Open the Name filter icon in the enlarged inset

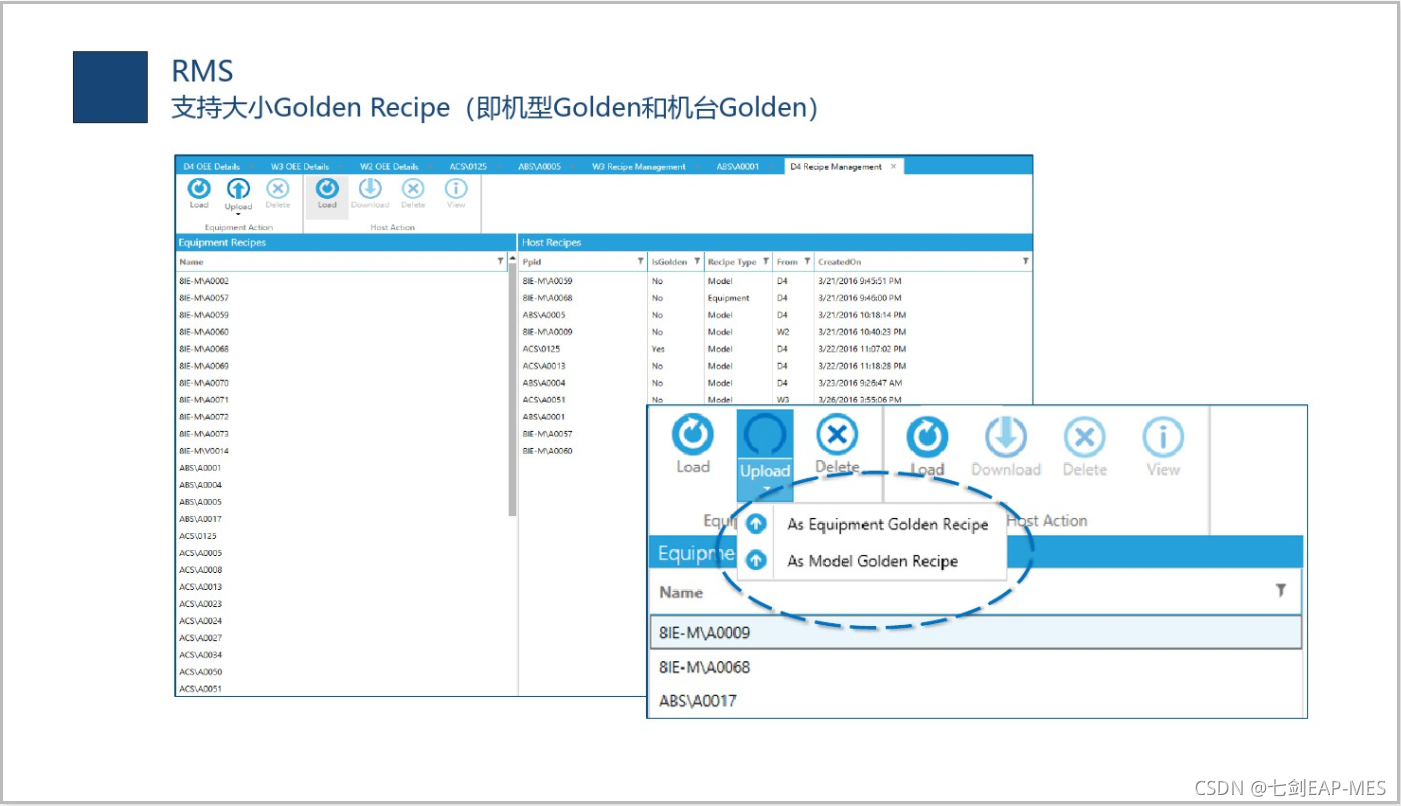point(1280,591)
